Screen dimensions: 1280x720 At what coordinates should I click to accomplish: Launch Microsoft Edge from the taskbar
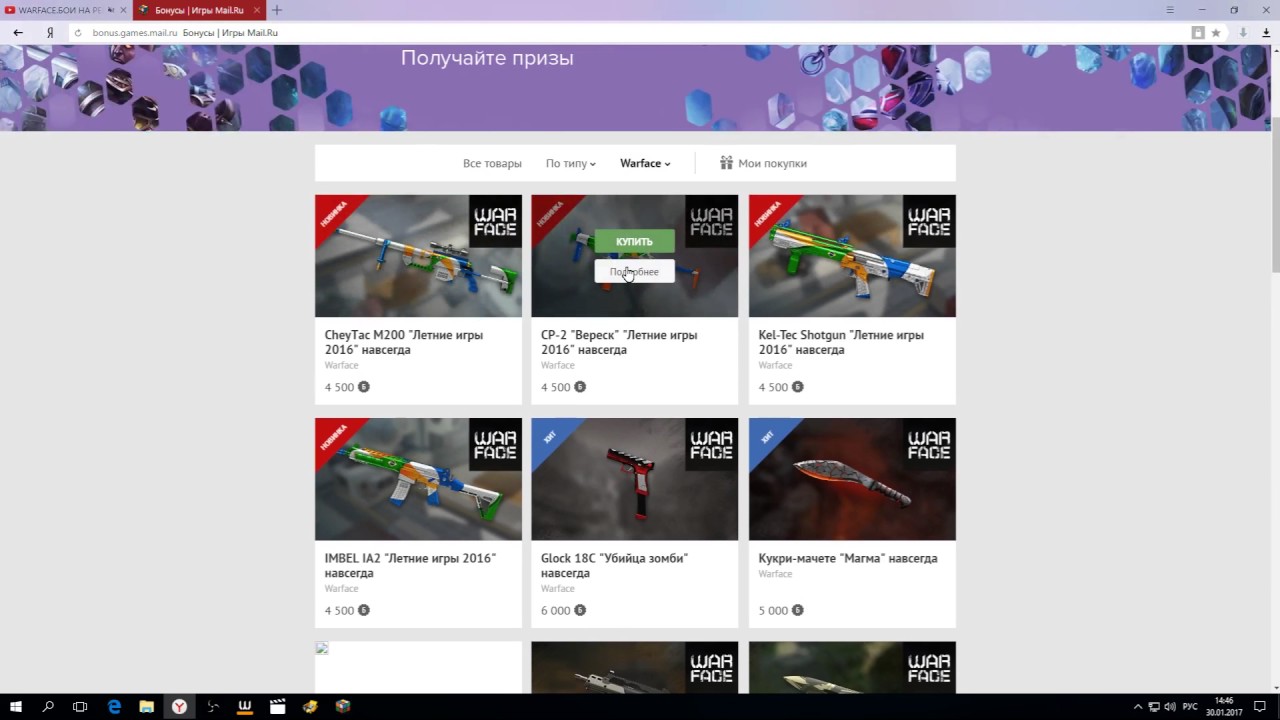tap(114, 706)
